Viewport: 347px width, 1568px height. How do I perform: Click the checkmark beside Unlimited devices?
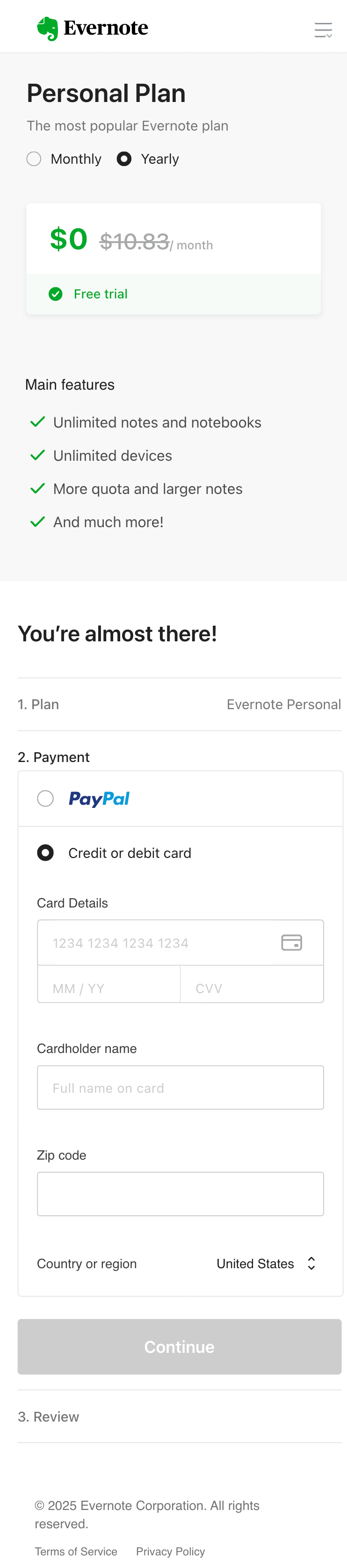click(x=38, y=455)
